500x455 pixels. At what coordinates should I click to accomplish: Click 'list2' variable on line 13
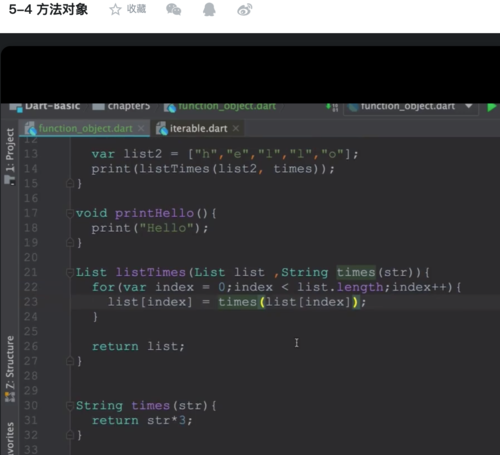(143, 154)
